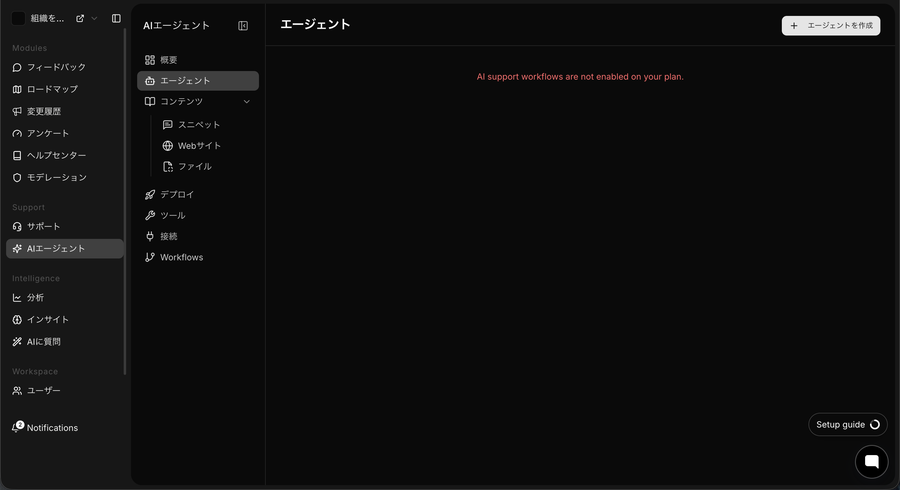Click the モデレーション shield icon
Viewport: 900px width, 490px height.
[17, 178]
